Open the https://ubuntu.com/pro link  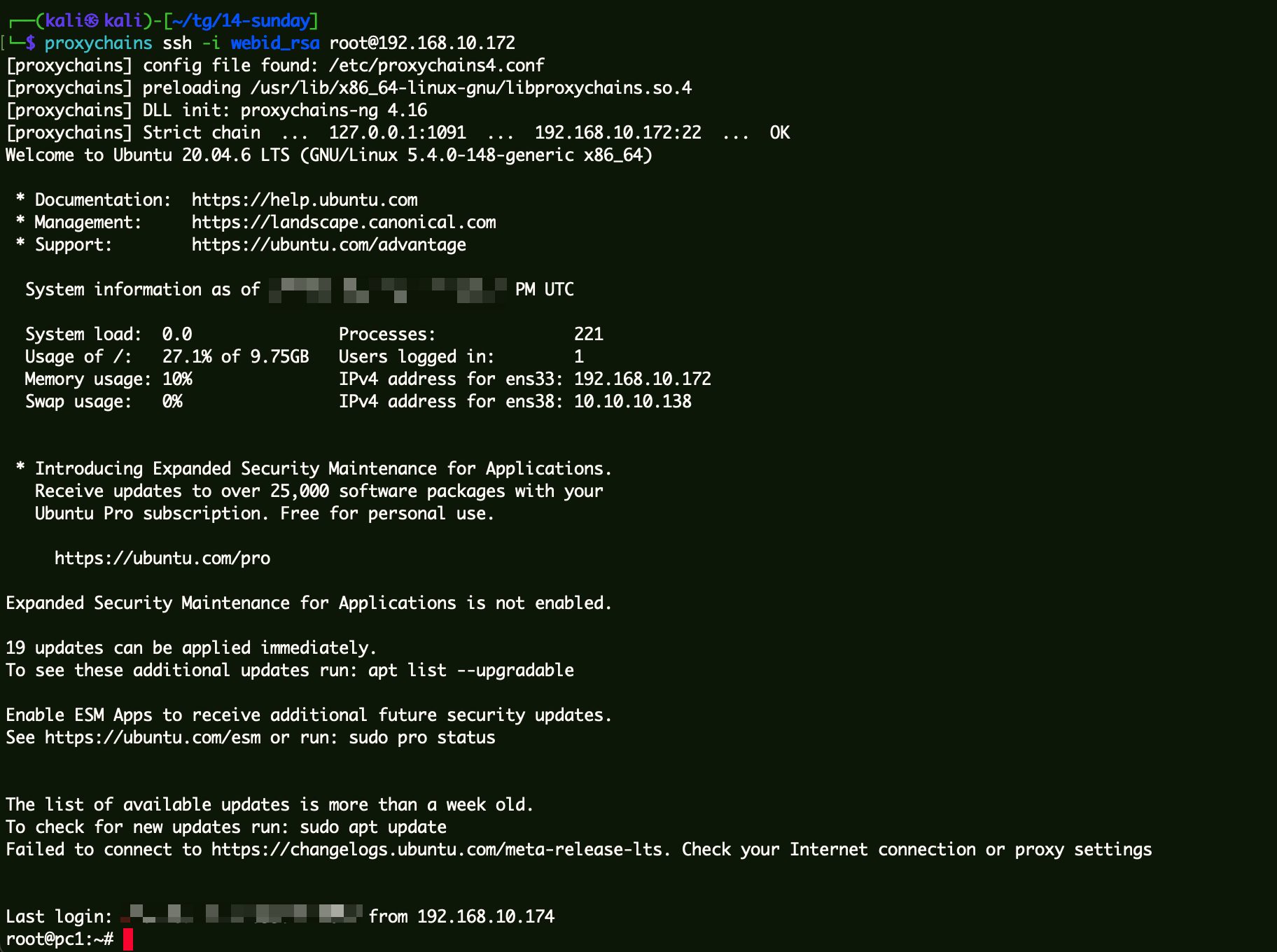(x=162, y=559)
